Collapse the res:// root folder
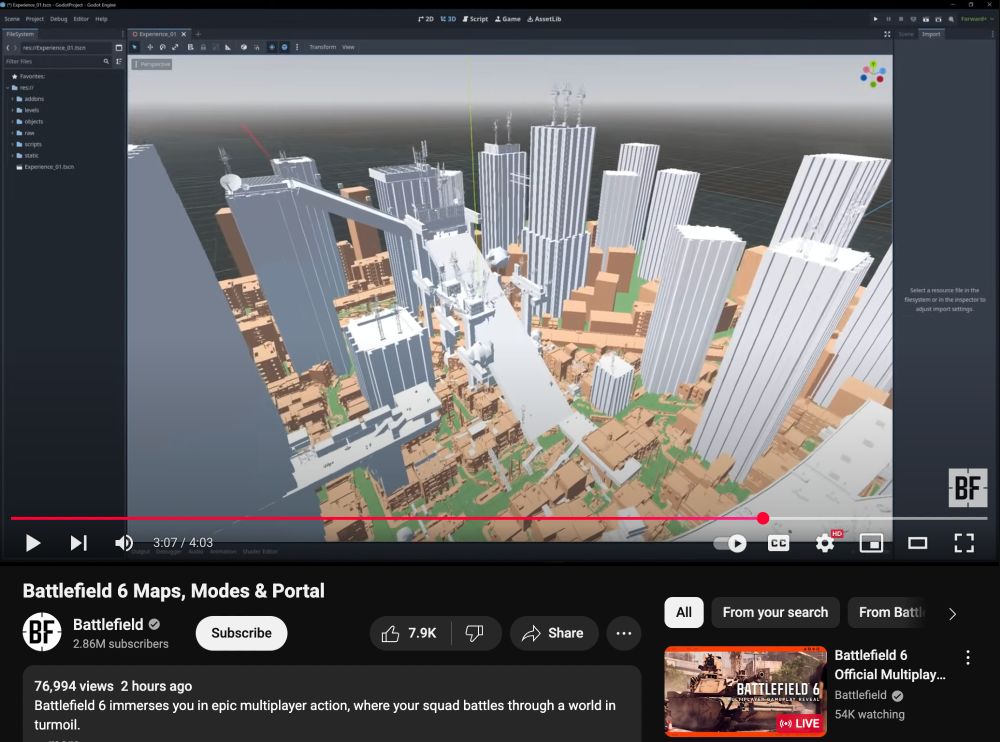 8,87
